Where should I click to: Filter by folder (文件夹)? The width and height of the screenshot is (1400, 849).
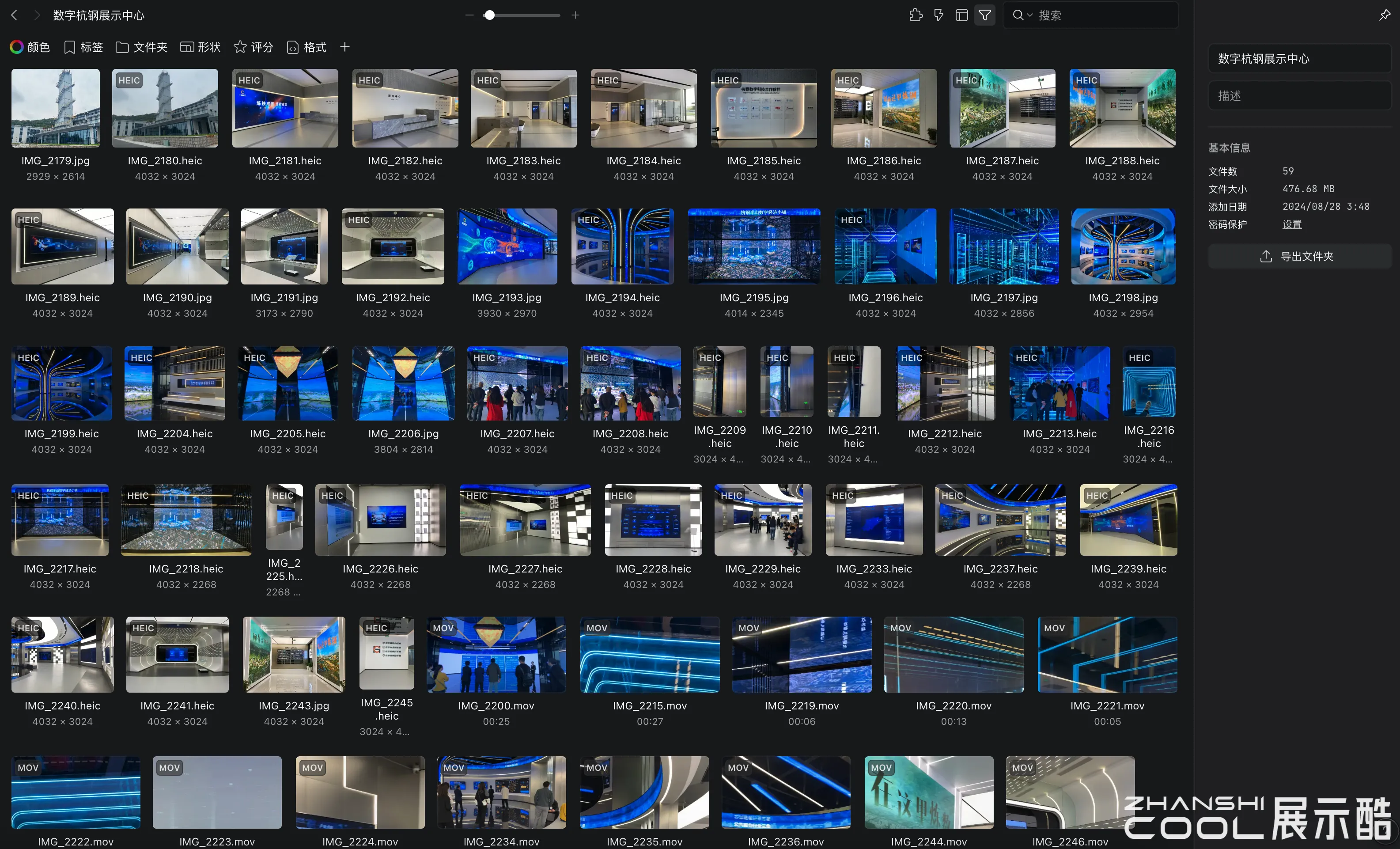point(141,47)
